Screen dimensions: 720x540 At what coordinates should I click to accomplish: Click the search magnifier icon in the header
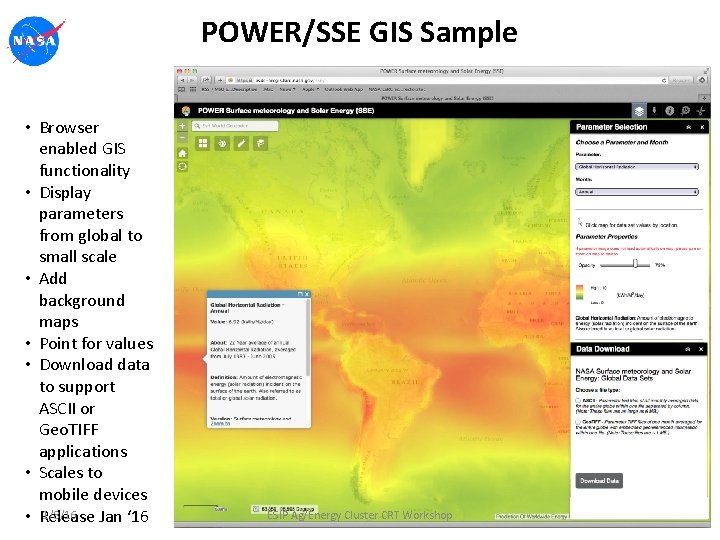pos(685,111)
